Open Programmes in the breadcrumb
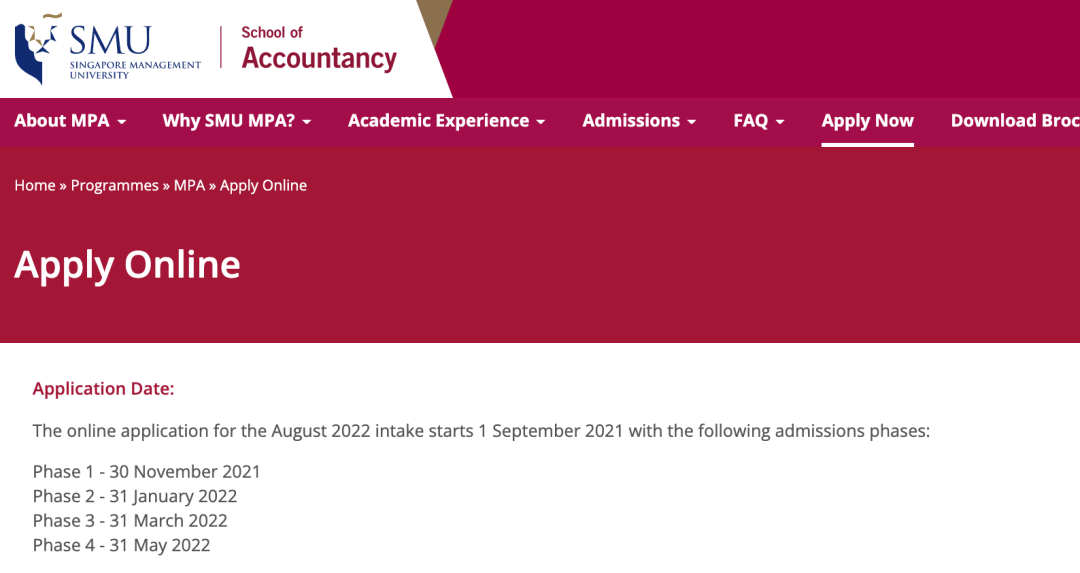 click(x=114, y=186)
